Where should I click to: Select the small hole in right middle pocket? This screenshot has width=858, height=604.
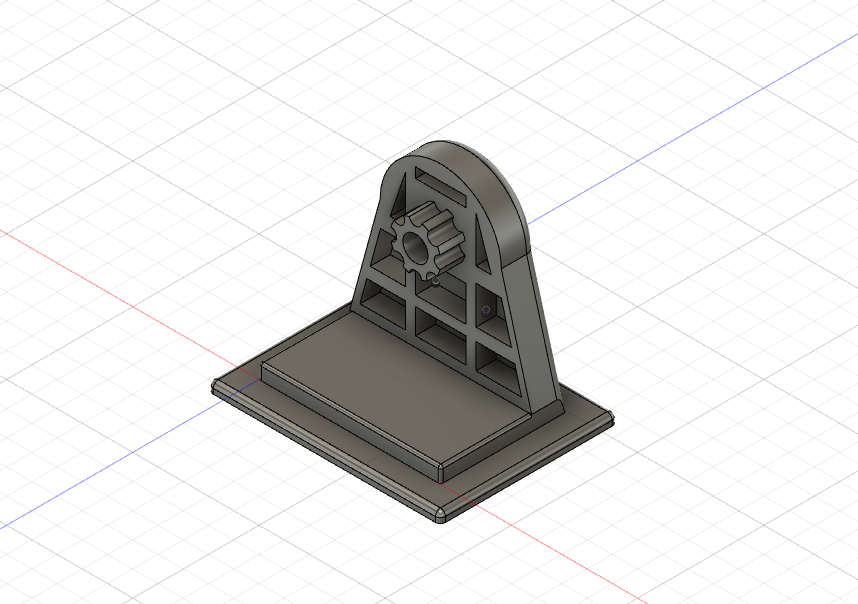pyautogui.click(x=485, y=311)
